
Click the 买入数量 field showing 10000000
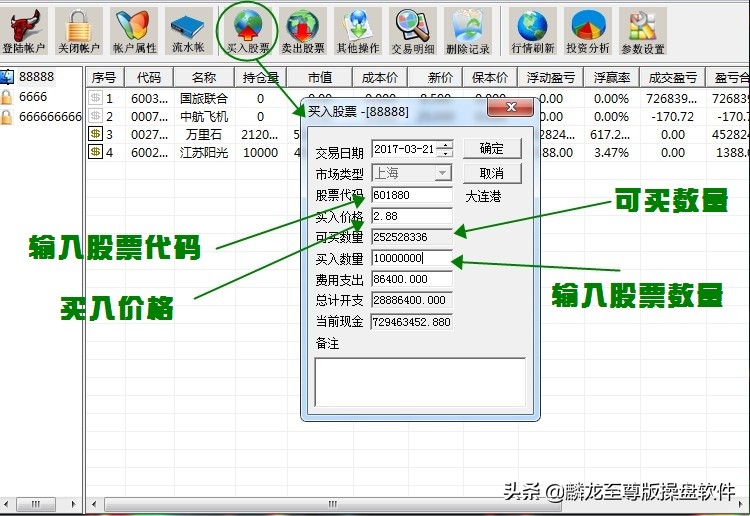pos(411,258)
